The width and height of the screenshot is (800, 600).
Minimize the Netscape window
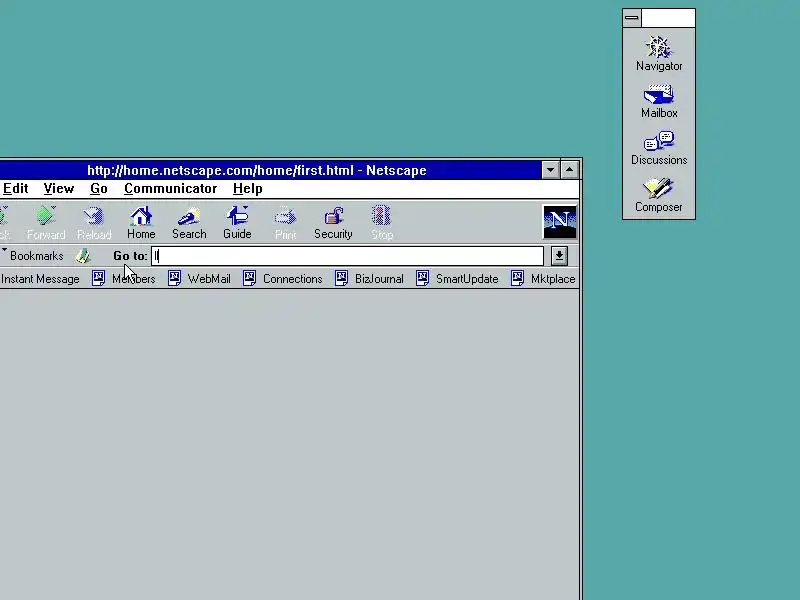[x=551, y=170]
